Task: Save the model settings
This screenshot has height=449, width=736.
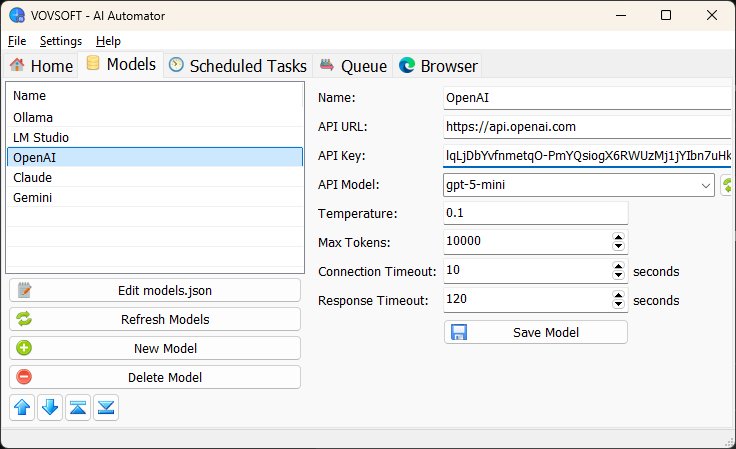Action: 536,333
